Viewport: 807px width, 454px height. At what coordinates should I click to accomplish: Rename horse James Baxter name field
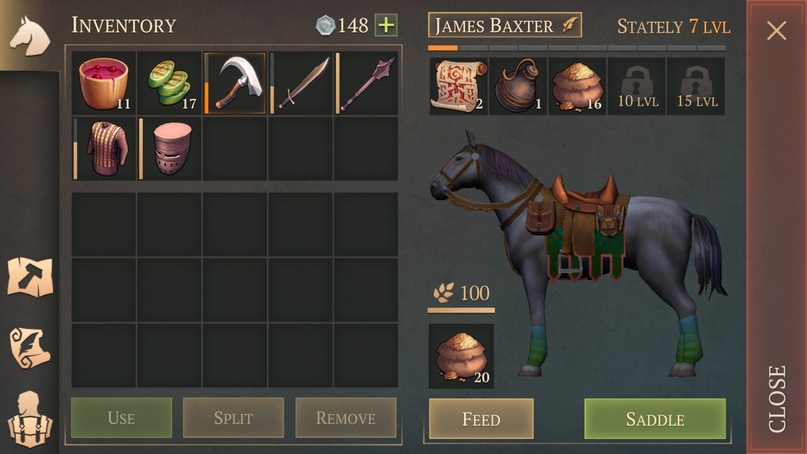tap(505, 25)
